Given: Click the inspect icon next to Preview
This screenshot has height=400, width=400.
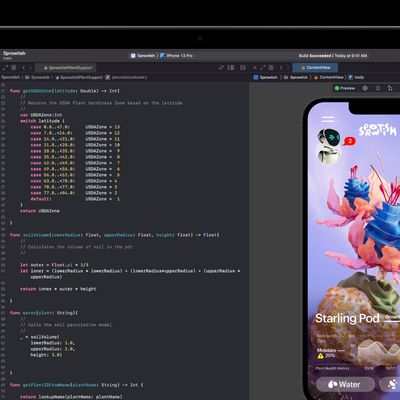Looking at the screenshot, I should point(365,88).
